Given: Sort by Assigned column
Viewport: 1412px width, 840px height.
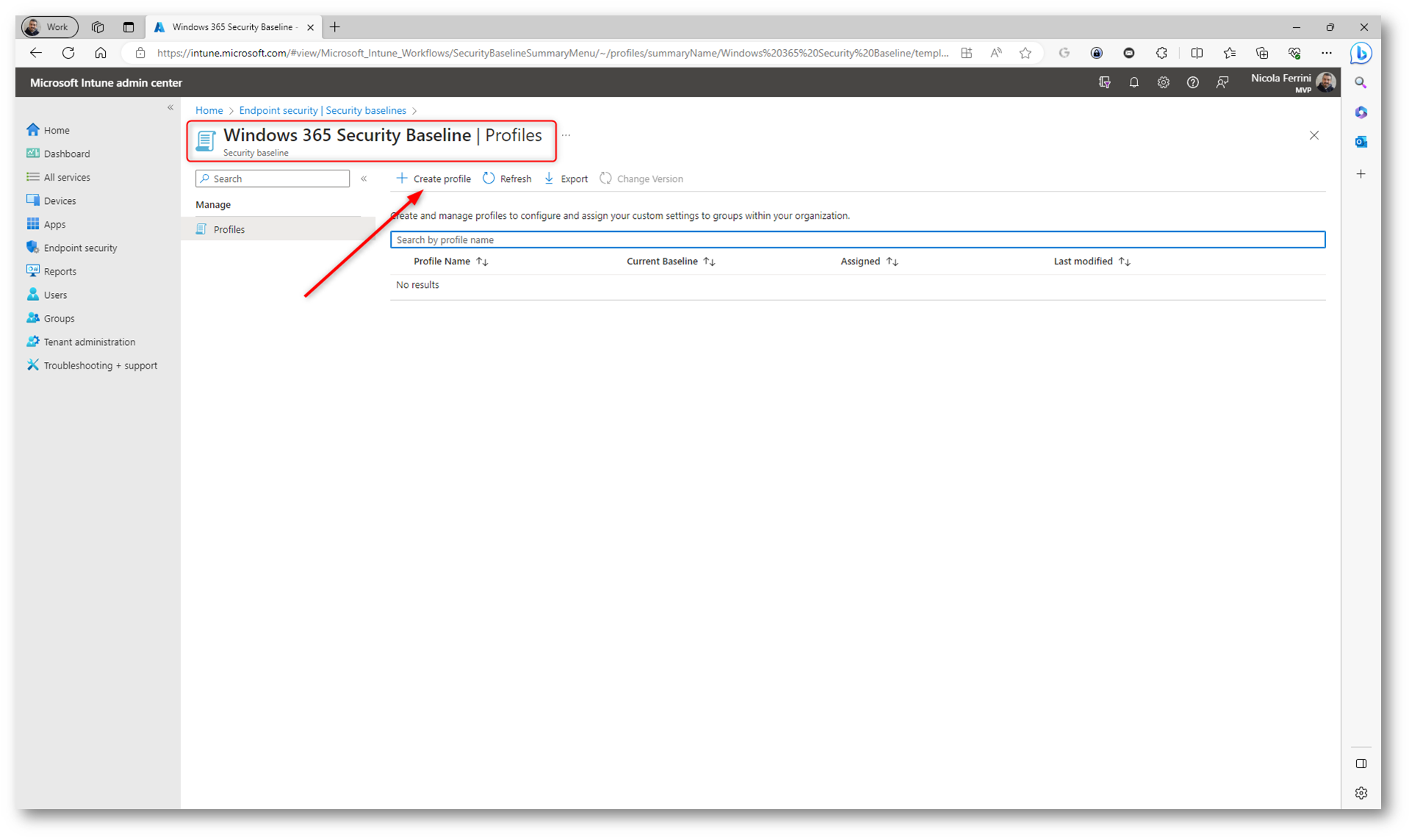Looking at the screenshot, I should 869,261.
